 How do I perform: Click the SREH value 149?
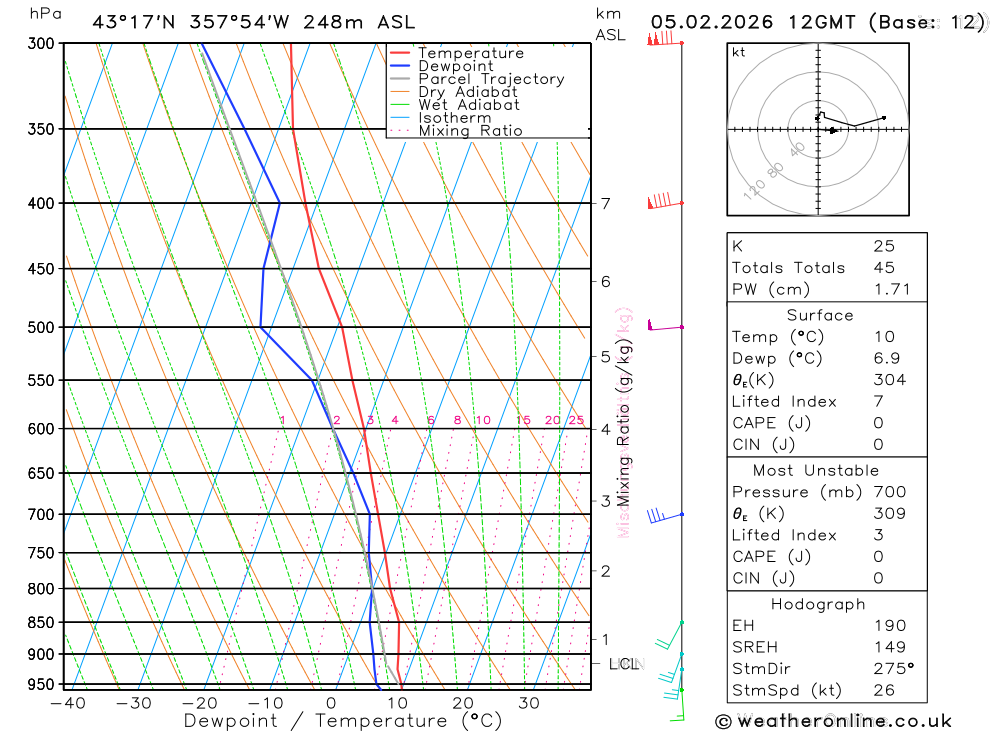point(890,648)
